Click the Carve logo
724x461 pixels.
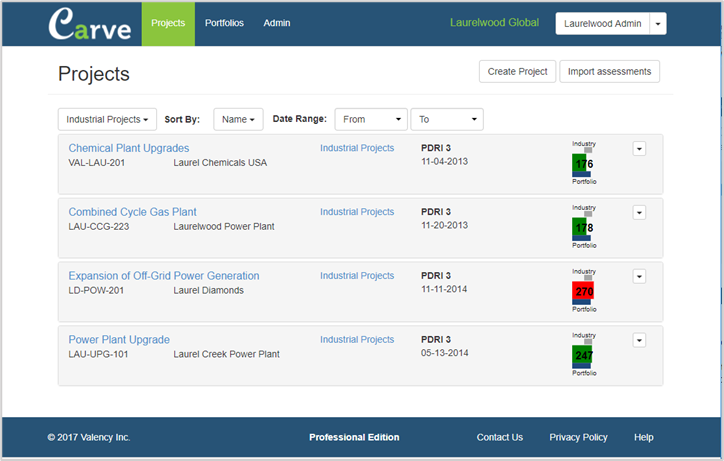coord(90,24)
